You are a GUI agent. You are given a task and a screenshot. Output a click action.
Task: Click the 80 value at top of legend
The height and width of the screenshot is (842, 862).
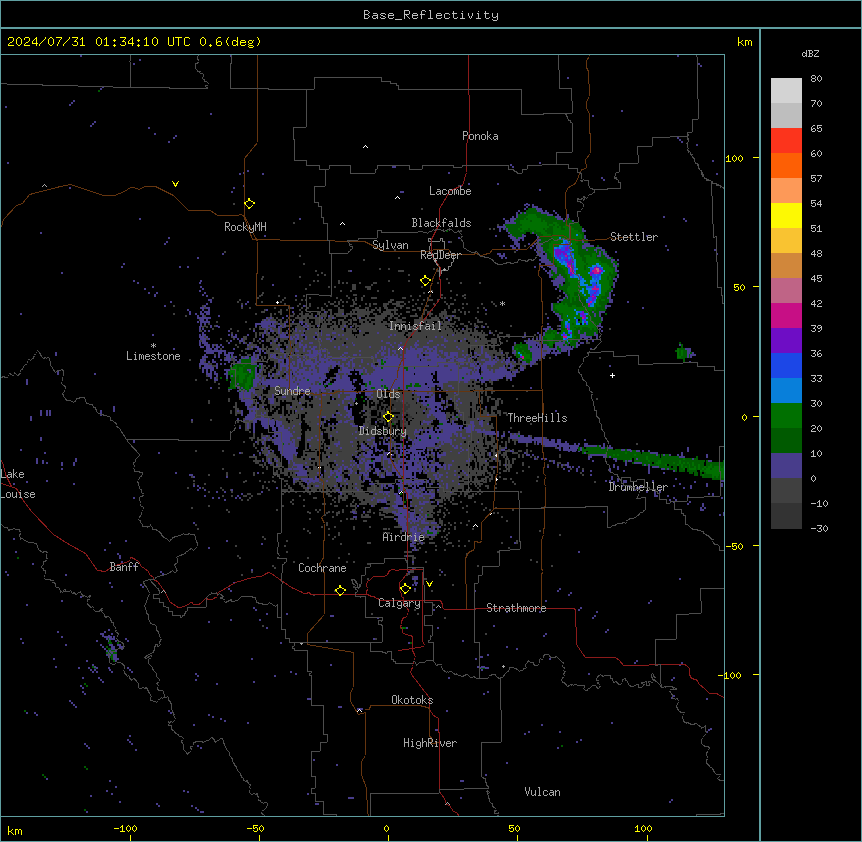pos(816,79)
